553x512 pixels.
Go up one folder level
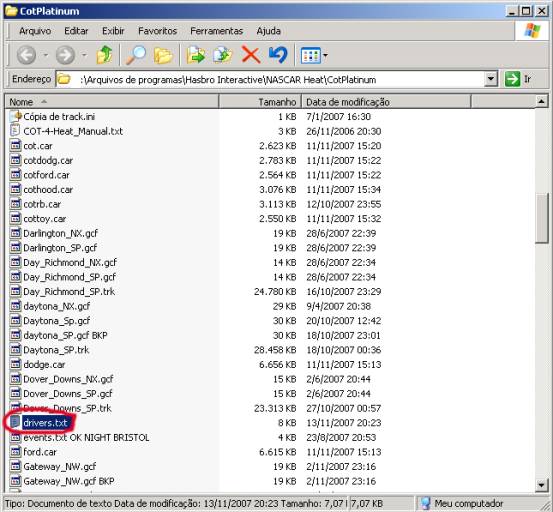(x=104, y=55)
